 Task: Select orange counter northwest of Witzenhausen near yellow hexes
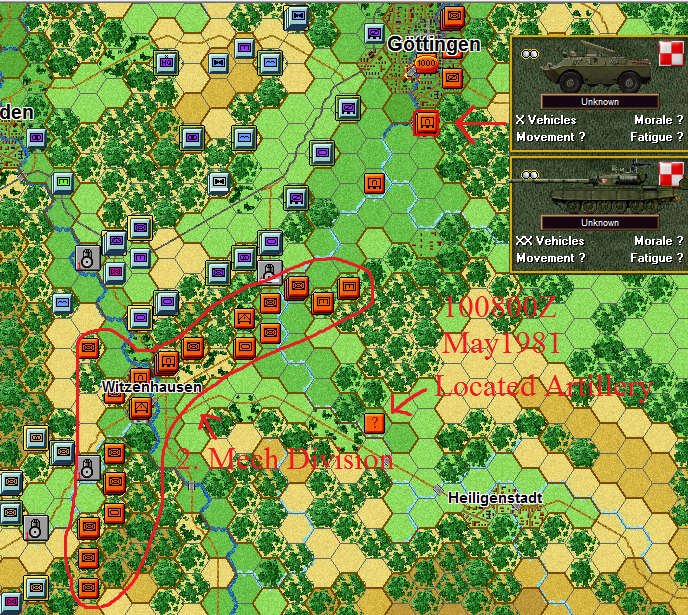pos(88,348)
